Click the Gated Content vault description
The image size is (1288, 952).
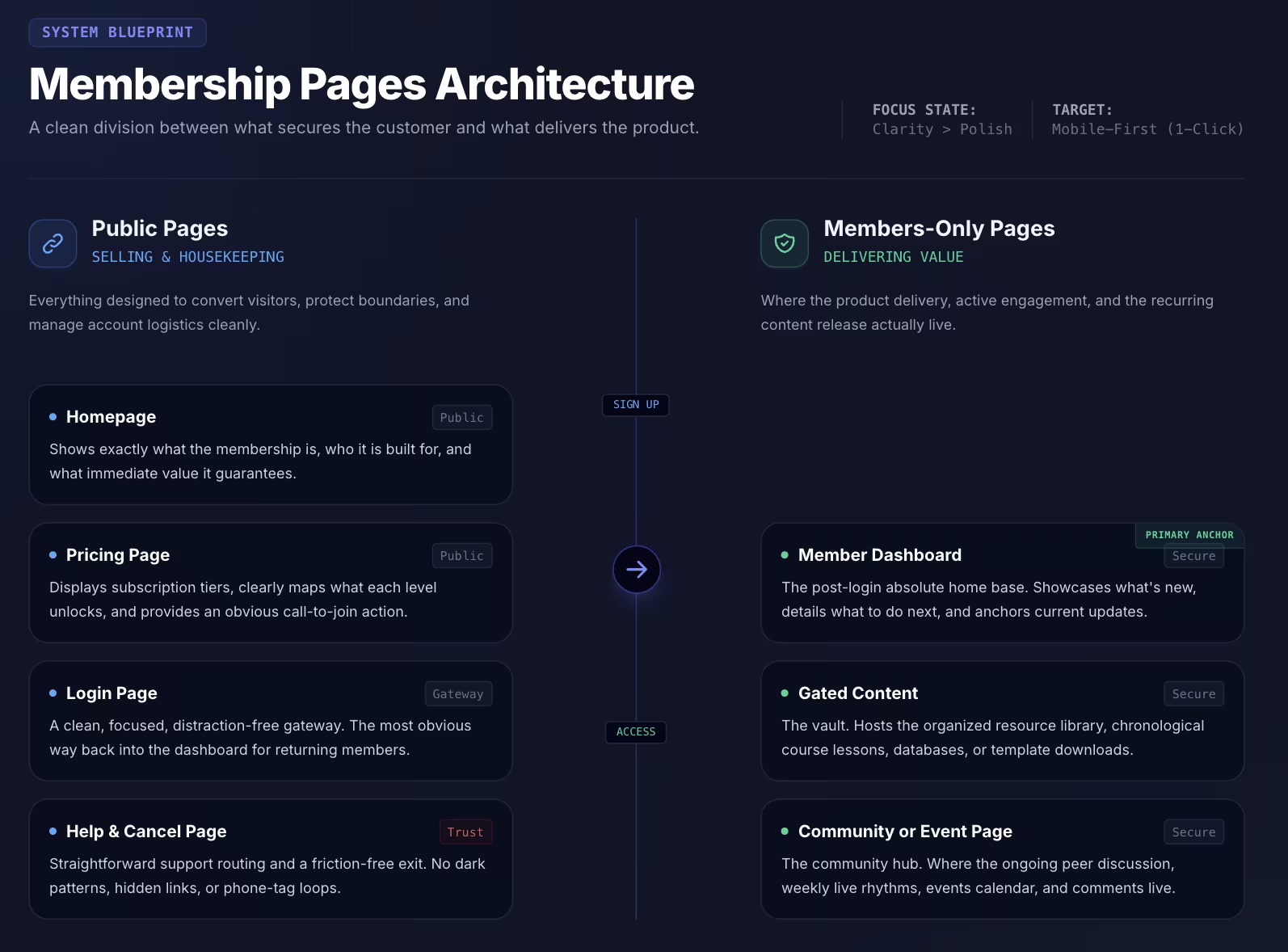pyautogui.click(x=993, y=738)
